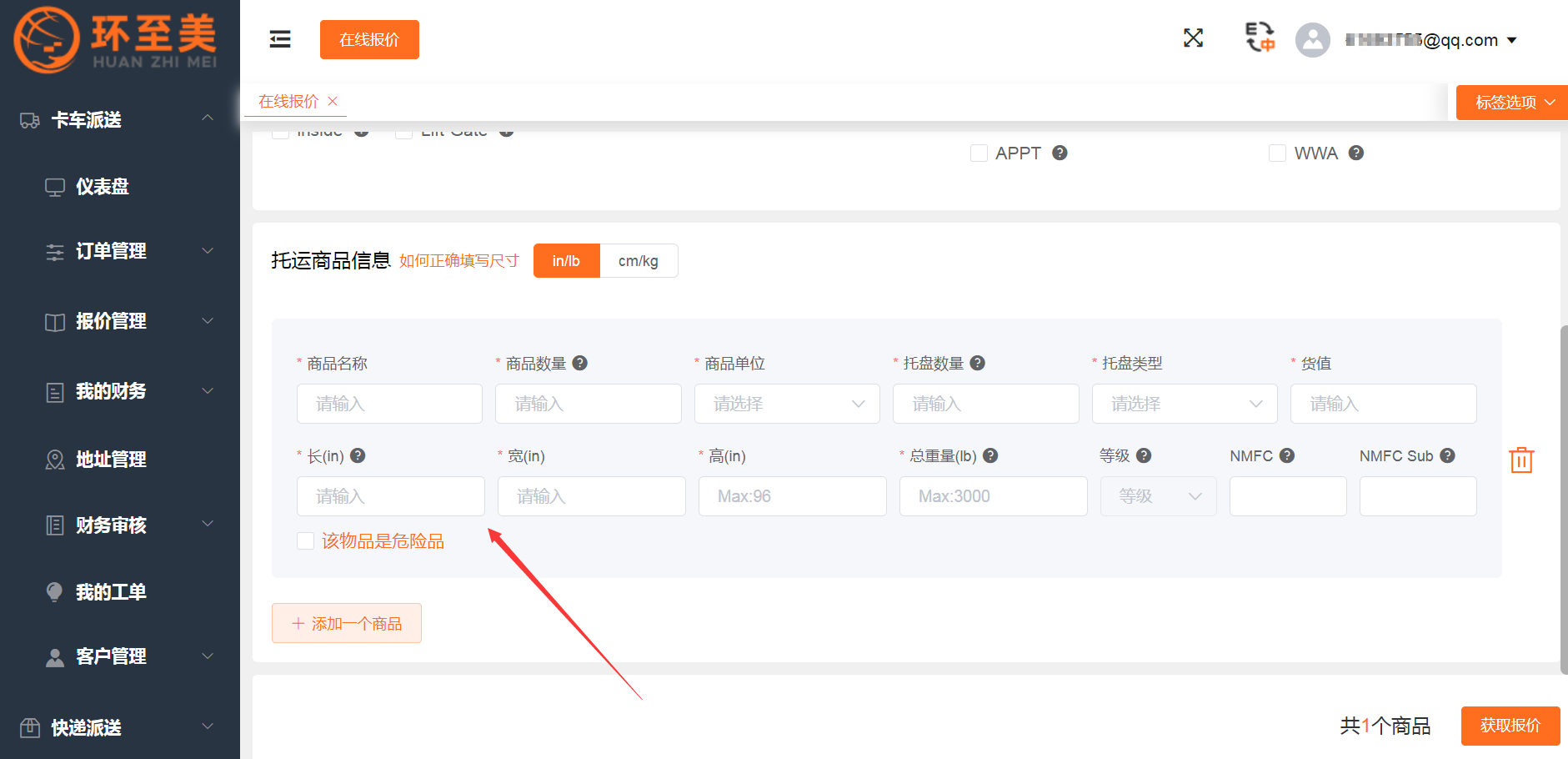
Task: Click 添加一个商品 button
Action: (347, 624)
